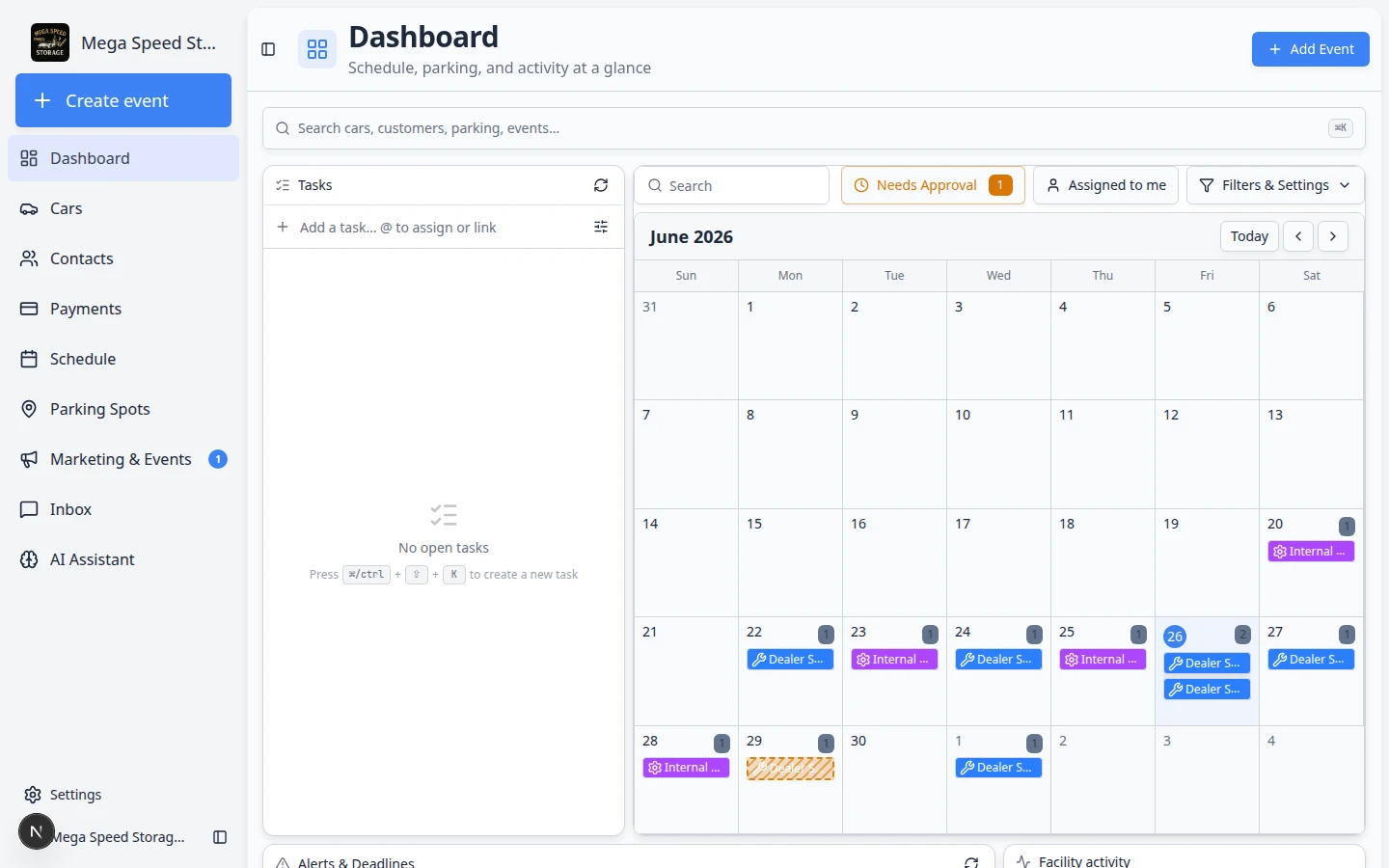Open the Schedule menu item

pos(123,359)
